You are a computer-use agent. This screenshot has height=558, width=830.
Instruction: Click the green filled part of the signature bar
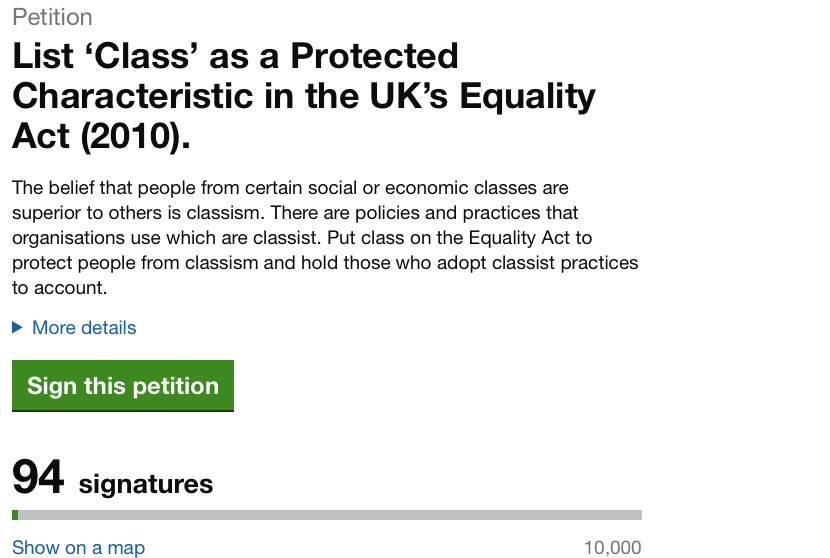point(15,515)
